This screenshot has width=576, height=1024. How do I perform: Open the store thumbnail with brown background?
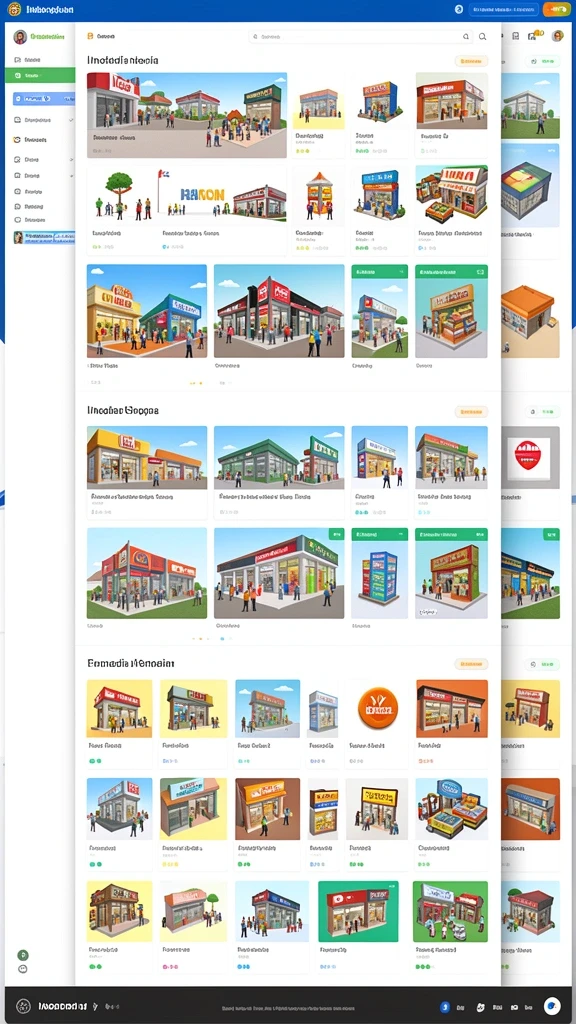coord(268,808)
